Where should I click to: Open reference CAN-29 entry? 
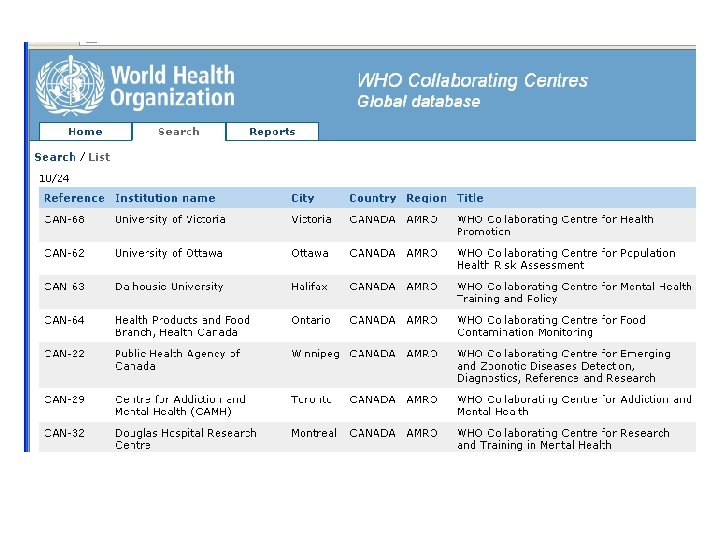click(x=64, y=399)
